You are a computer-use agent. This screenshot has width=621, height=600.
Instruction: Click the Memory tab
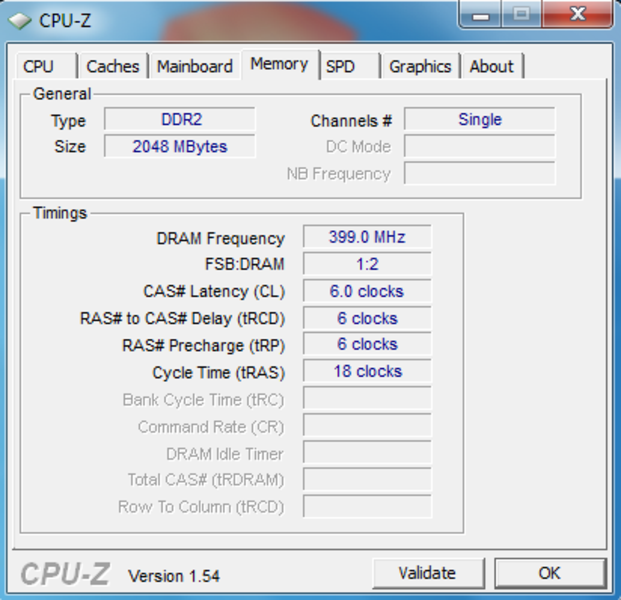(280, 64)
